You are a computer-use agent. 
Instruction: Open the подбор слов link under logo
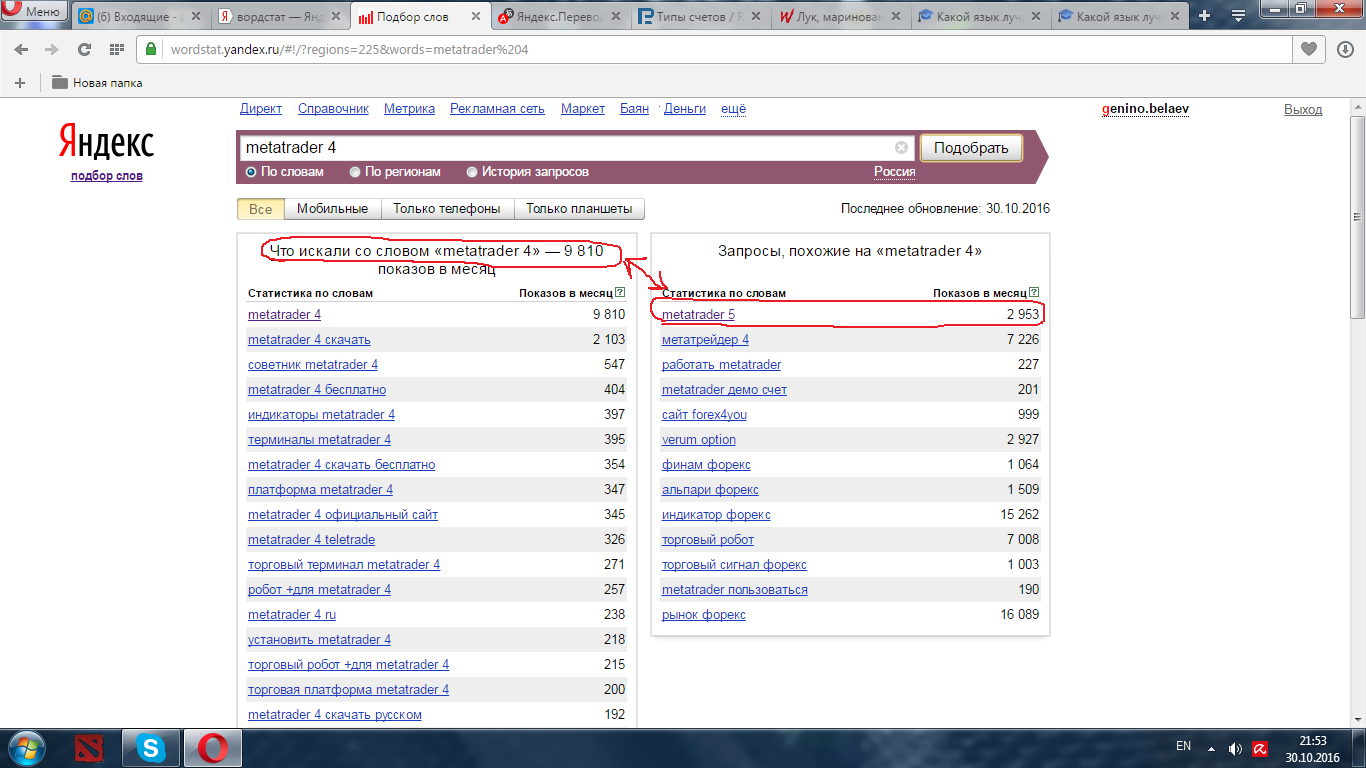107,176
